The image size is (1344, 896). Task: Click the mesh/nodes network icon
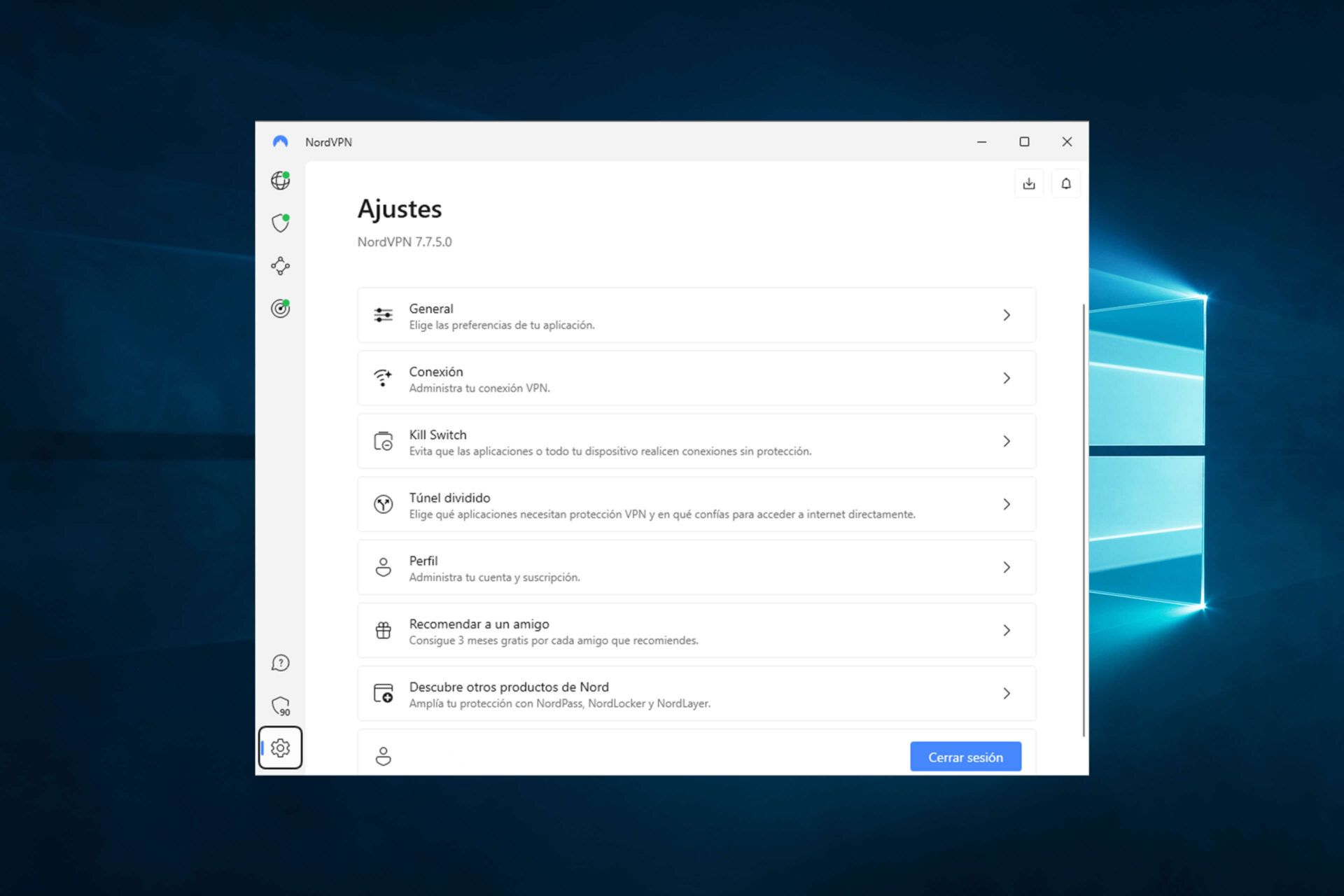[282, 264]
